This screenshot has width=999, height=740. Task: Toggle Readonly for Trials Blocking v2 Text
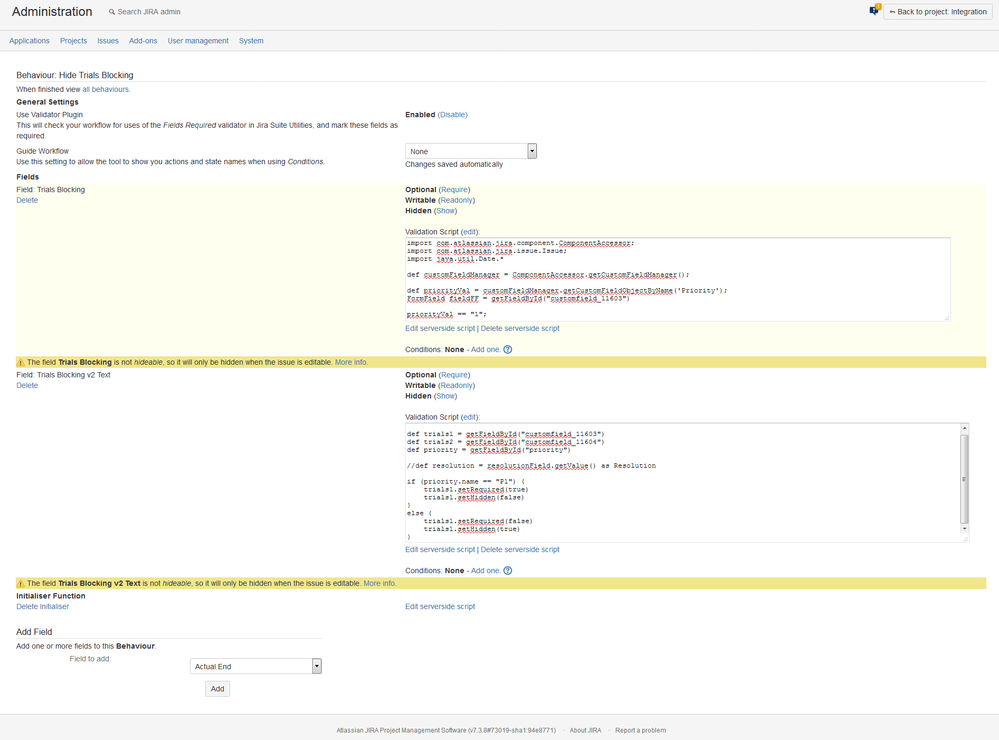(x=456, y=386)
